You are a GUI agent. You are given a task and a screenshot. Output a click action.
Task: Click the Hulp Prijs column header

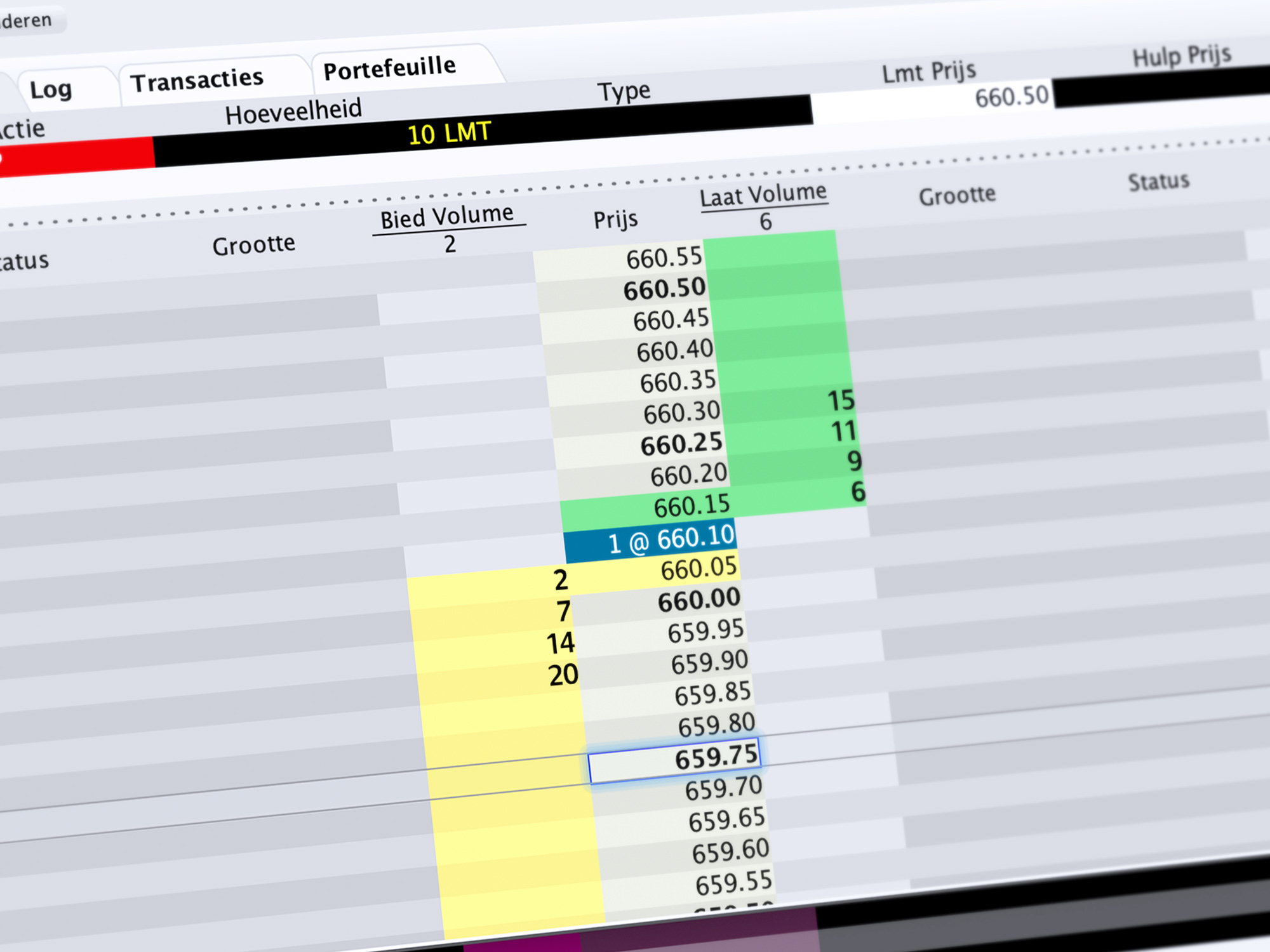[1182, 56]
